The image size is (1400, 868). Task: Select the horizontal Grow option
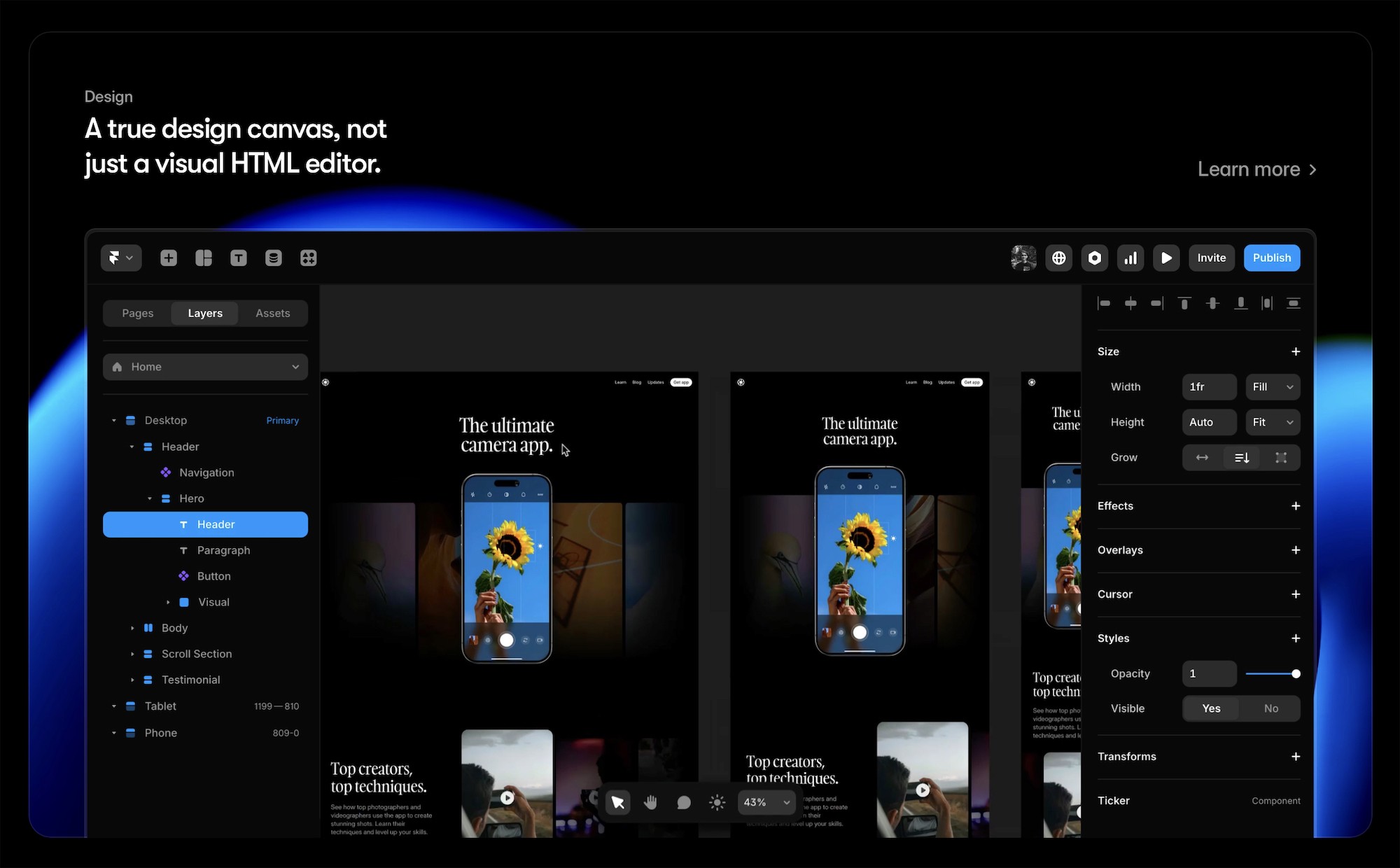pyautogui.click(x=1202, y=458)
